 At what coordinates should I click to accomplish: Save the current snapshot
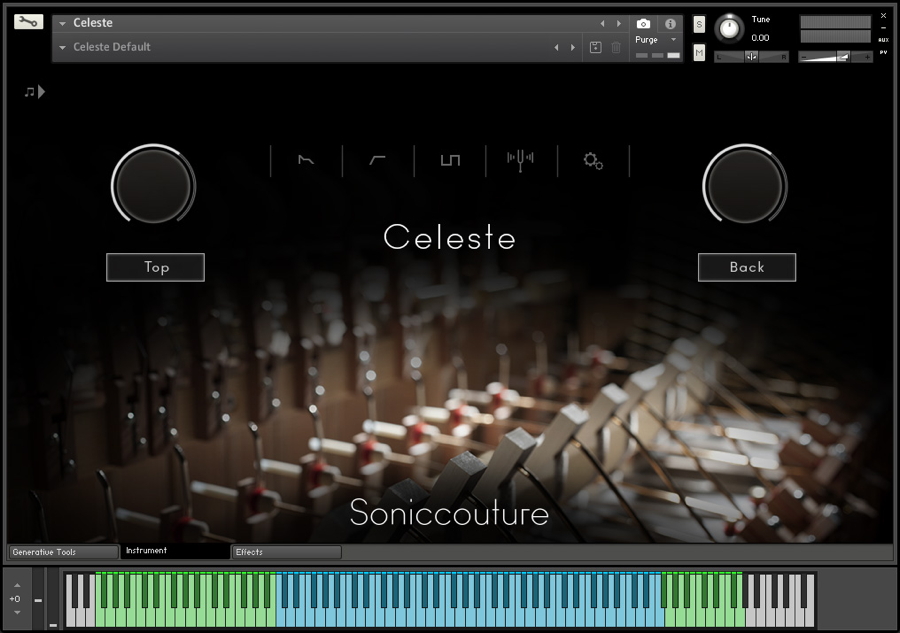(596, 48)
